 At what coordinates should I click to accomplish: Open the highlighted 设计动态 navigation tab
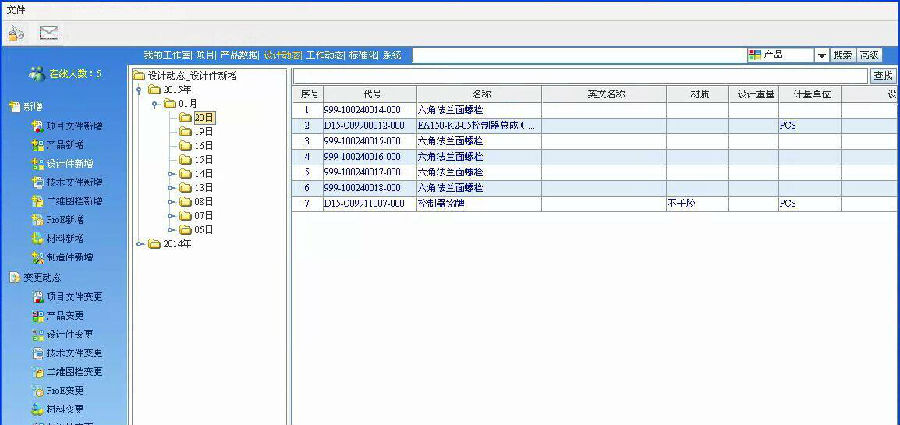[x=282, y=56]
